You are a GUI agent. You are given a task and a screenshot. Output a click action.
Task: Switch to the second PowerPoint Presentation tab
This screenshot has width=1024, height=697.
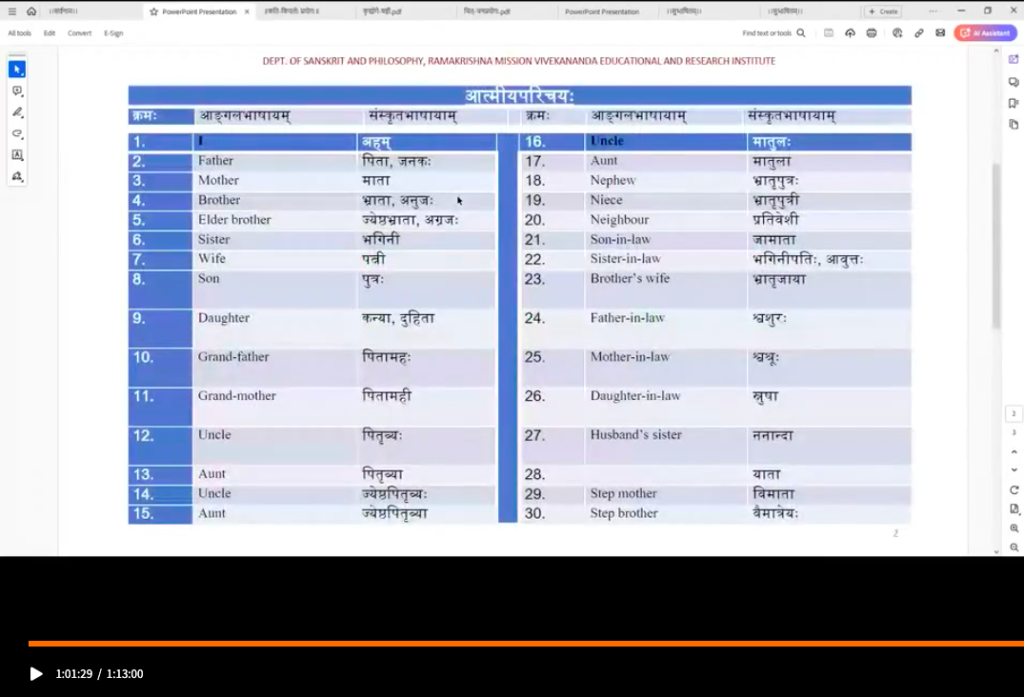click(x=601, y=12)
